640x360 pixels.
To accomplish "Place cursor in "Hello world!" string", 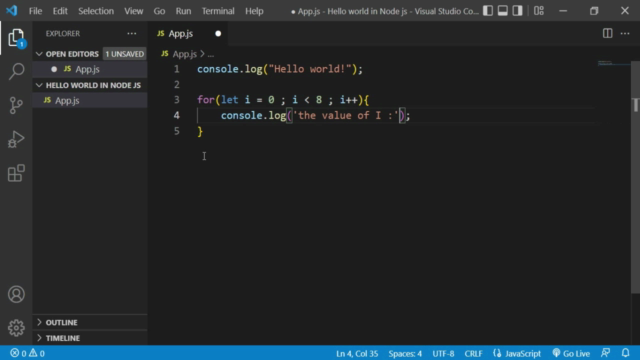I will tap(309, 69).
